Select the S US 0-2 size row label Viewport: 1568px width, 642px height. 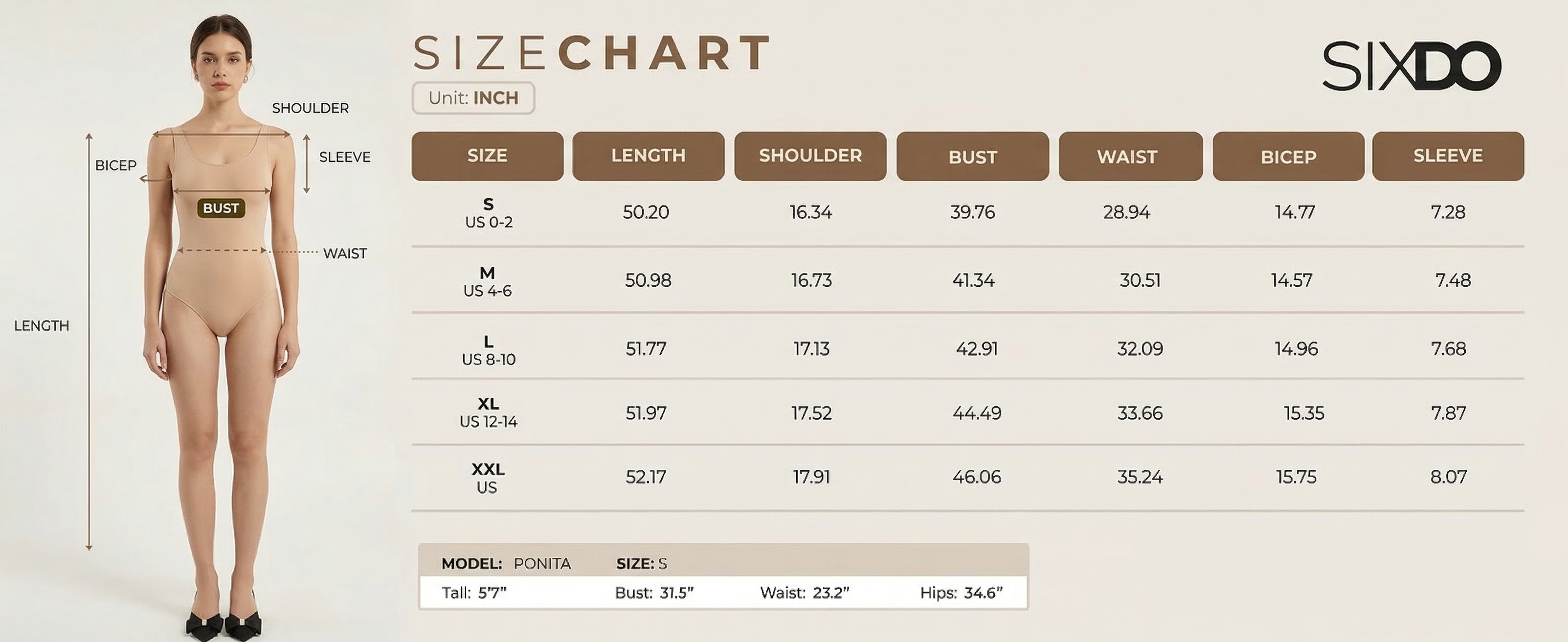coord(488,212)
